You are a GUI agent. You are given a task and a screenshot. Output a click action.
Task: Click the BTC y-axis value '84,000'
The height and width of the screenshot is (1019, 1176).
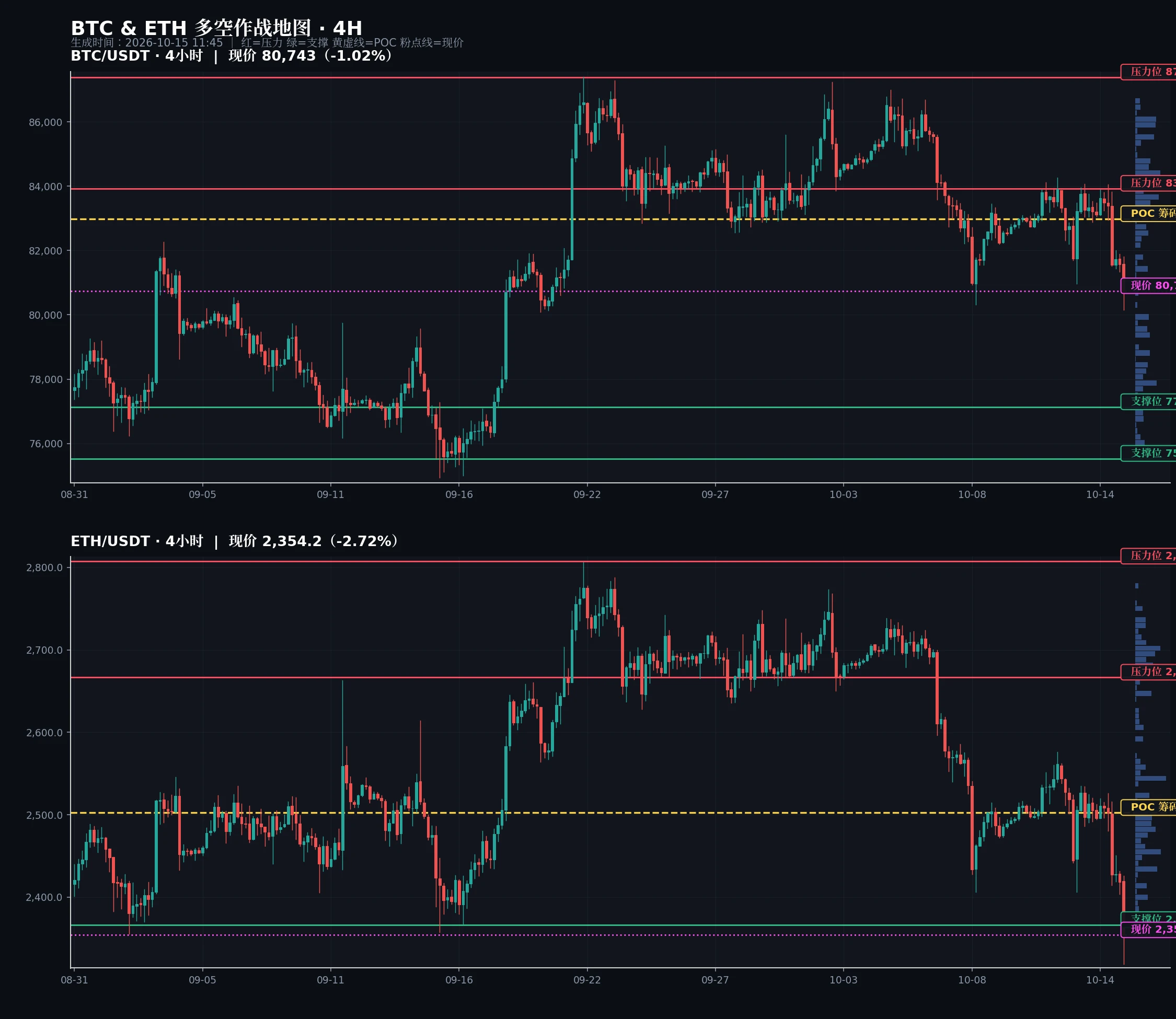click(45, 187)
